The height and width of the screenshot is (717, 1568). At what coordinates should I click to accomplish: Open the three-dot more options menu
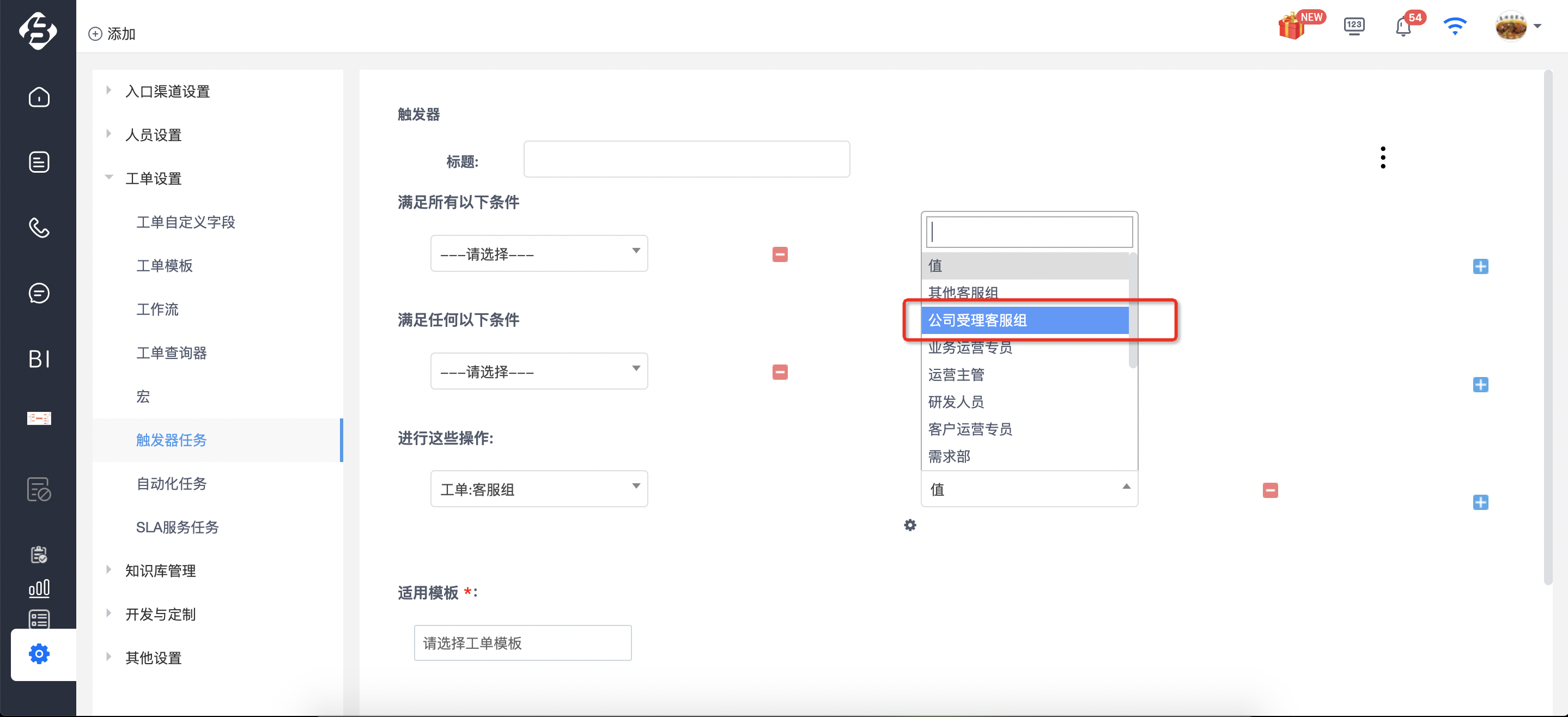tap(1383, 157)
